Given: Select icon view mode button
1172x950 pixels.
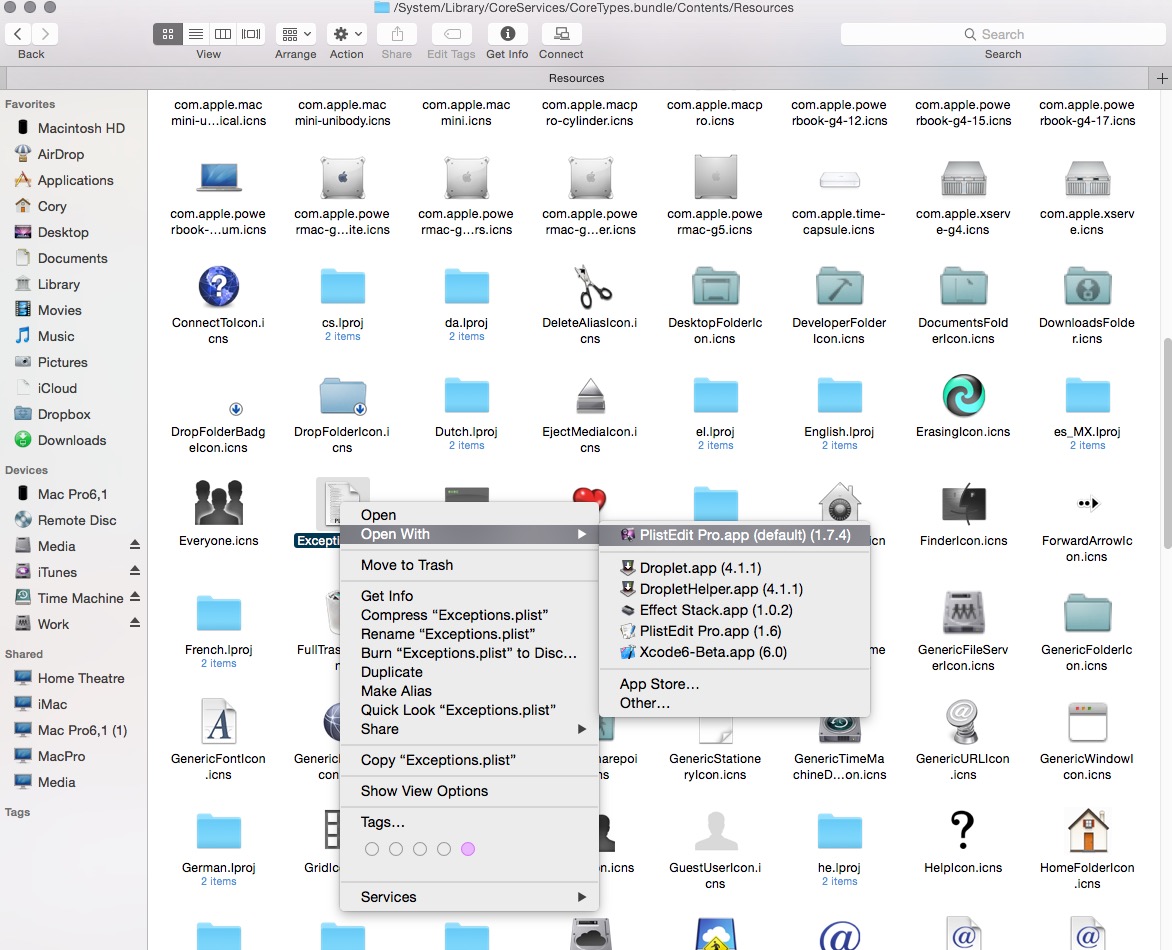Looking at the screenshot, I should pos(167,34).
